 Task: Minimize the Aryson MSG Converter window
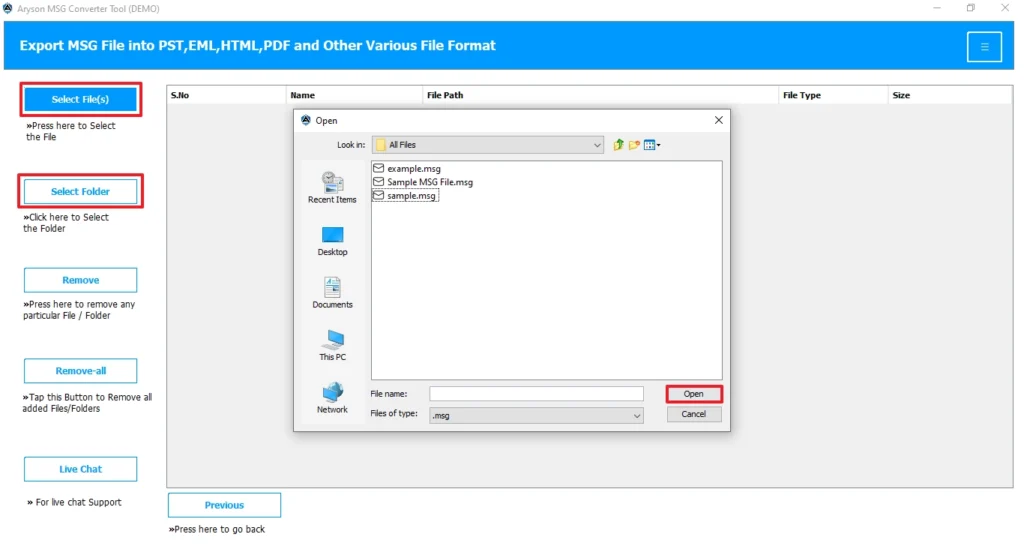click(937, 8)
